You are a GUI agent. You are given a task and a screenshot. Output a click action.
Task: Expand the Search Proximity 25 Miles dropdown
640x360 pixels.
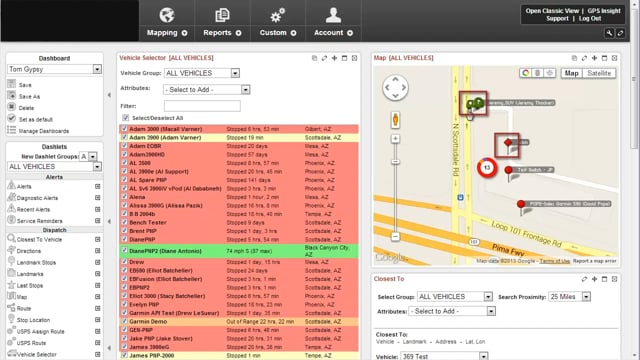tap(569, 297)
